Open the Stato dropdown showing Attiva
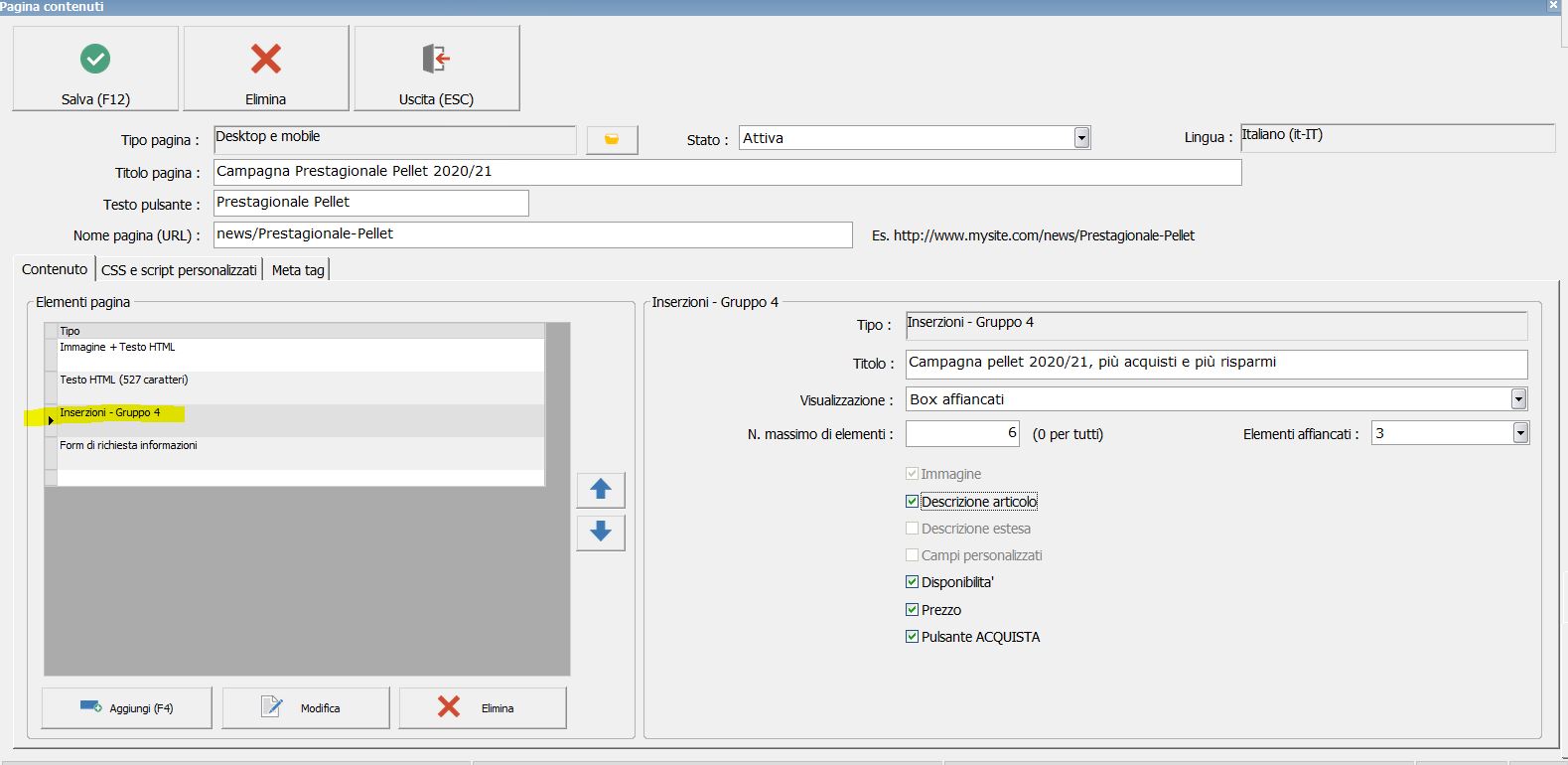The image size is (1568, 765). pyautogui.click(x=1082, y=138)
